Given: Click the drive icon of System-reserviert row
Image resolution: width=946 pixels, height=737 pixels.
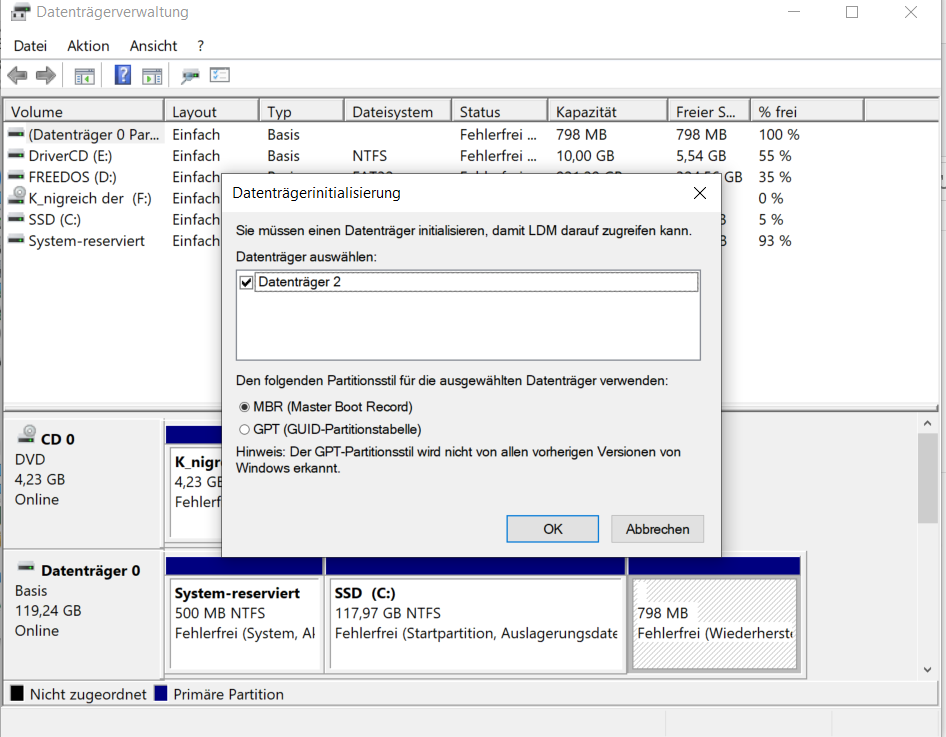Looking at the screenshot, I should (16, 240).
